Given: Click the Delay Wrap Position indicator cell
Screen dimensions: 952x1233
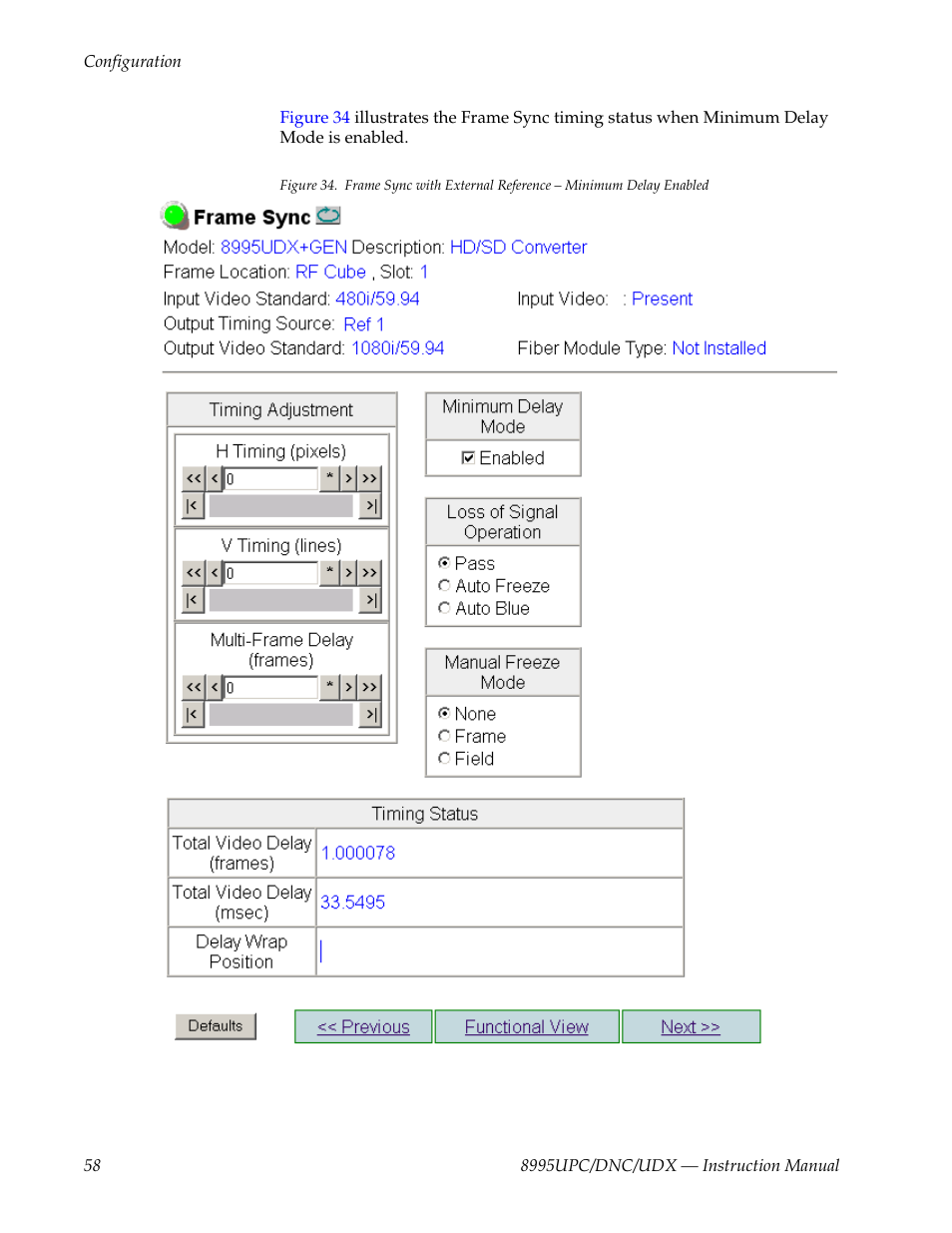Looking at the screenshot, I should pyautogui.click(x=500, y=951).
